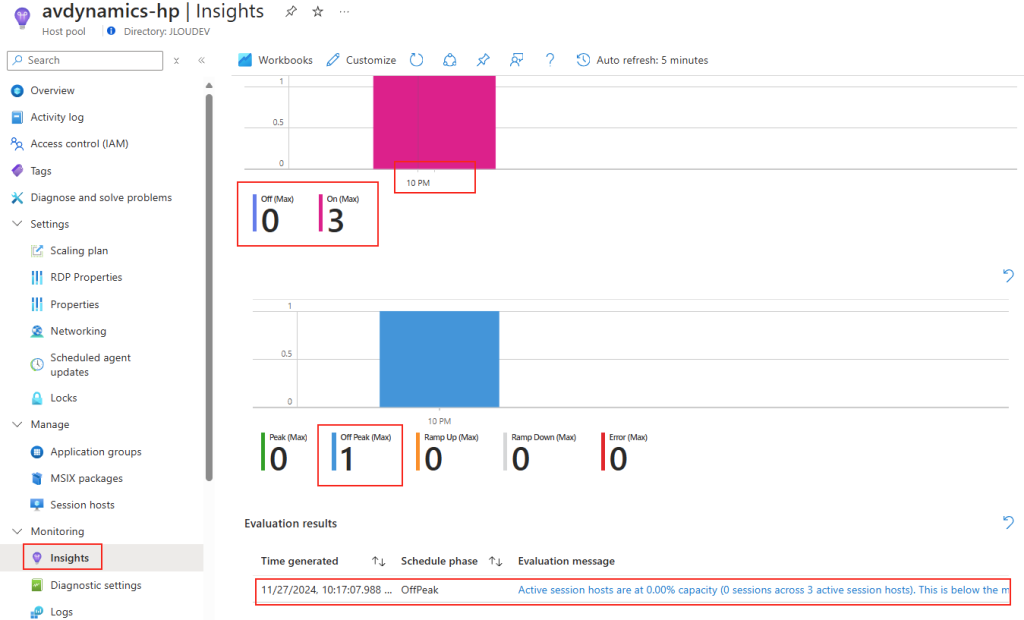The width and height of the screenshot is (1024, 620).
Task: Click the Overview icon in the sidebar
Action: click(x=18, y=91)
